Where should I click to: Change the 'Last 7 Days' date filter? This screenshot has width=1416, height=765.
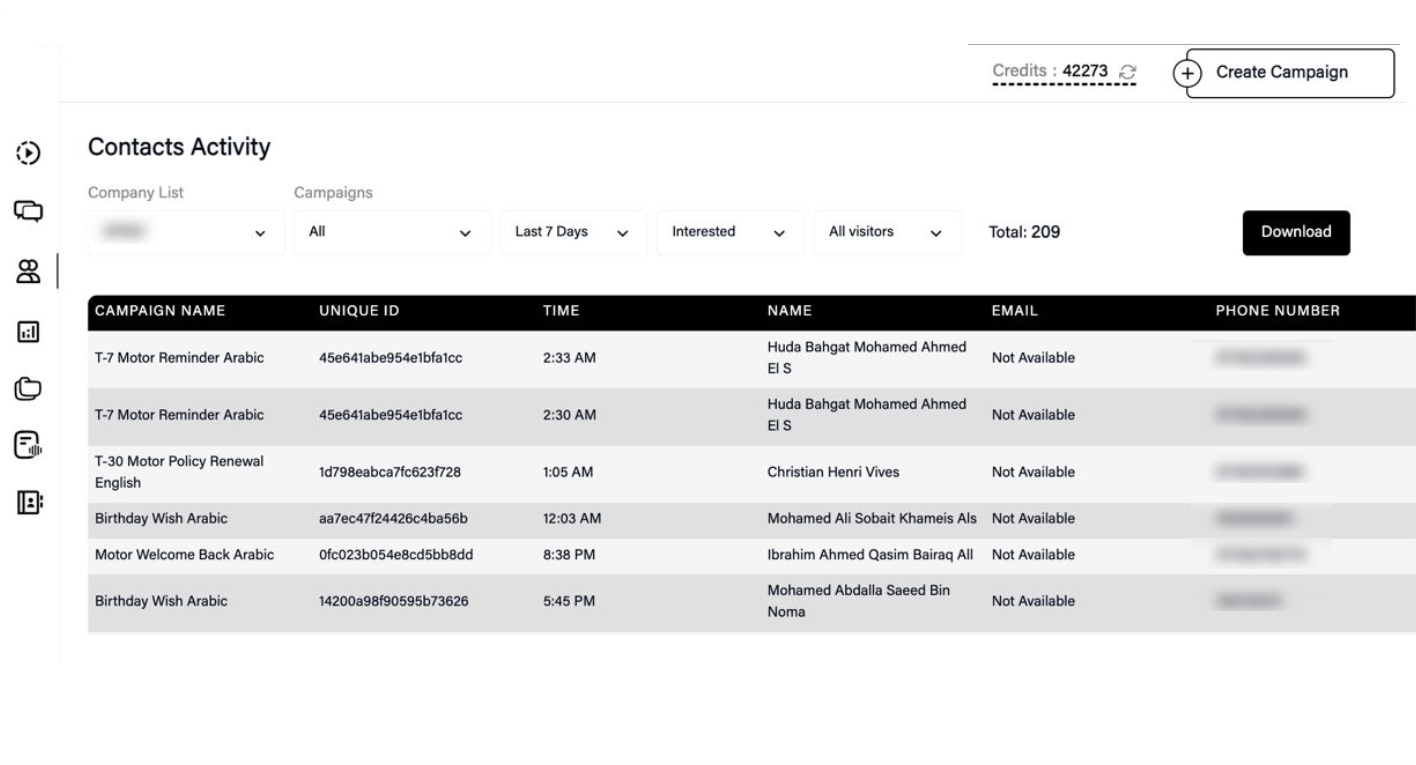[x=573, y=232]
